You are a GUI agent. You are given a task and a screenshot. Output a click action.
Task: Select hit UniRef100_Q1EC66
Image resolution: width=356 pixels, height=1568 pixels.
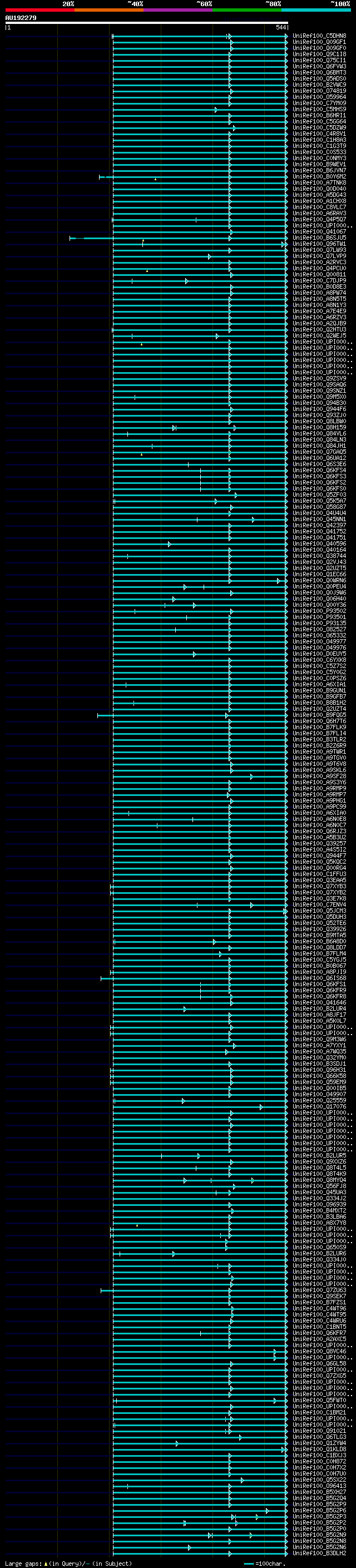(x=319, y=574)
